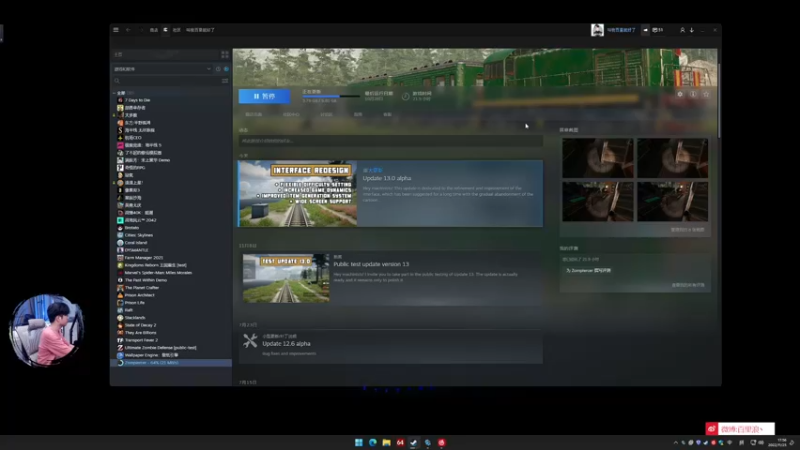Select the downloading Zompiercer entry

pyautogui.click(x=171, y=363)
